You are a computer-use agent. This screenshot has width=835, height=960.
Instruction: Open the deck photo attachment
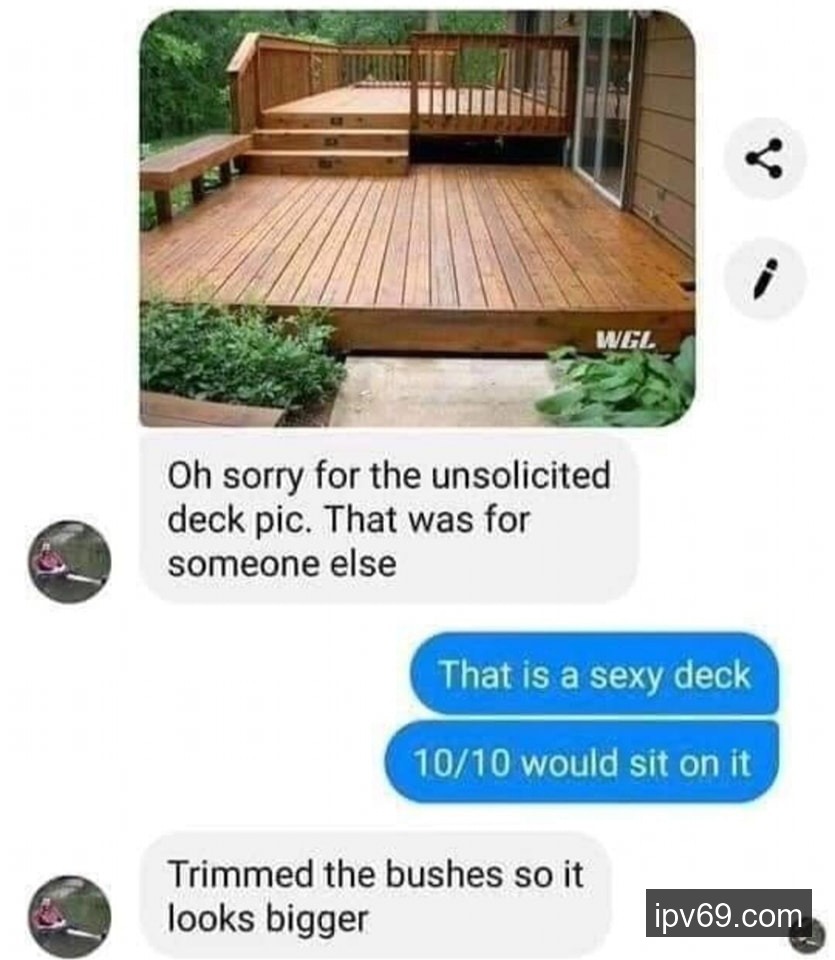pyautogui.click(x=418, y=219)
